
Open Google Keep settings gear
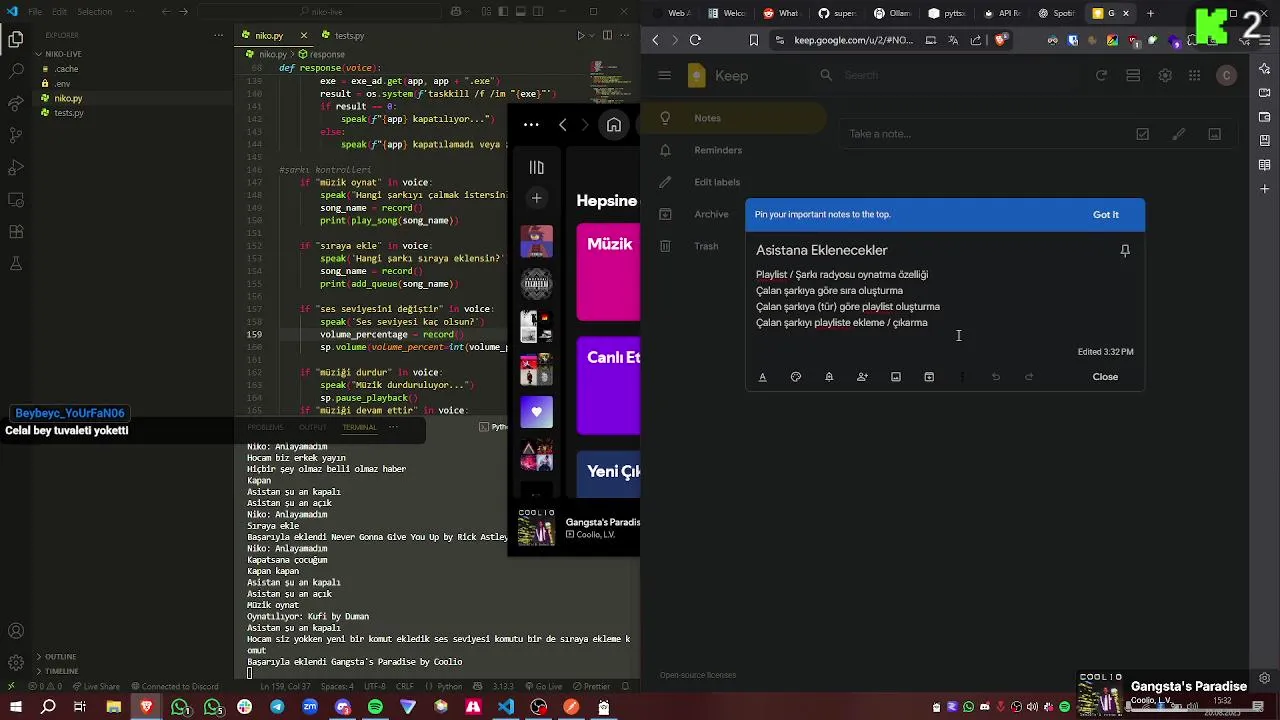(x=1165, y=75)
